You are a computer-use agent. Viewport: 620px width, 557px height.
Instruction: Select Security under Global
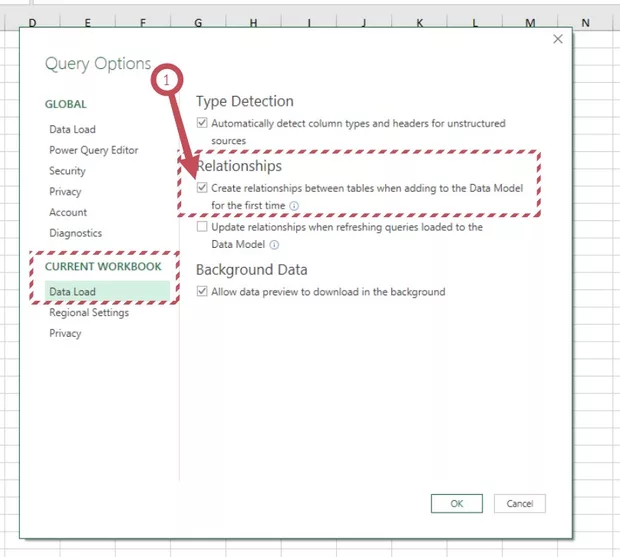click(x=67, y=171)
